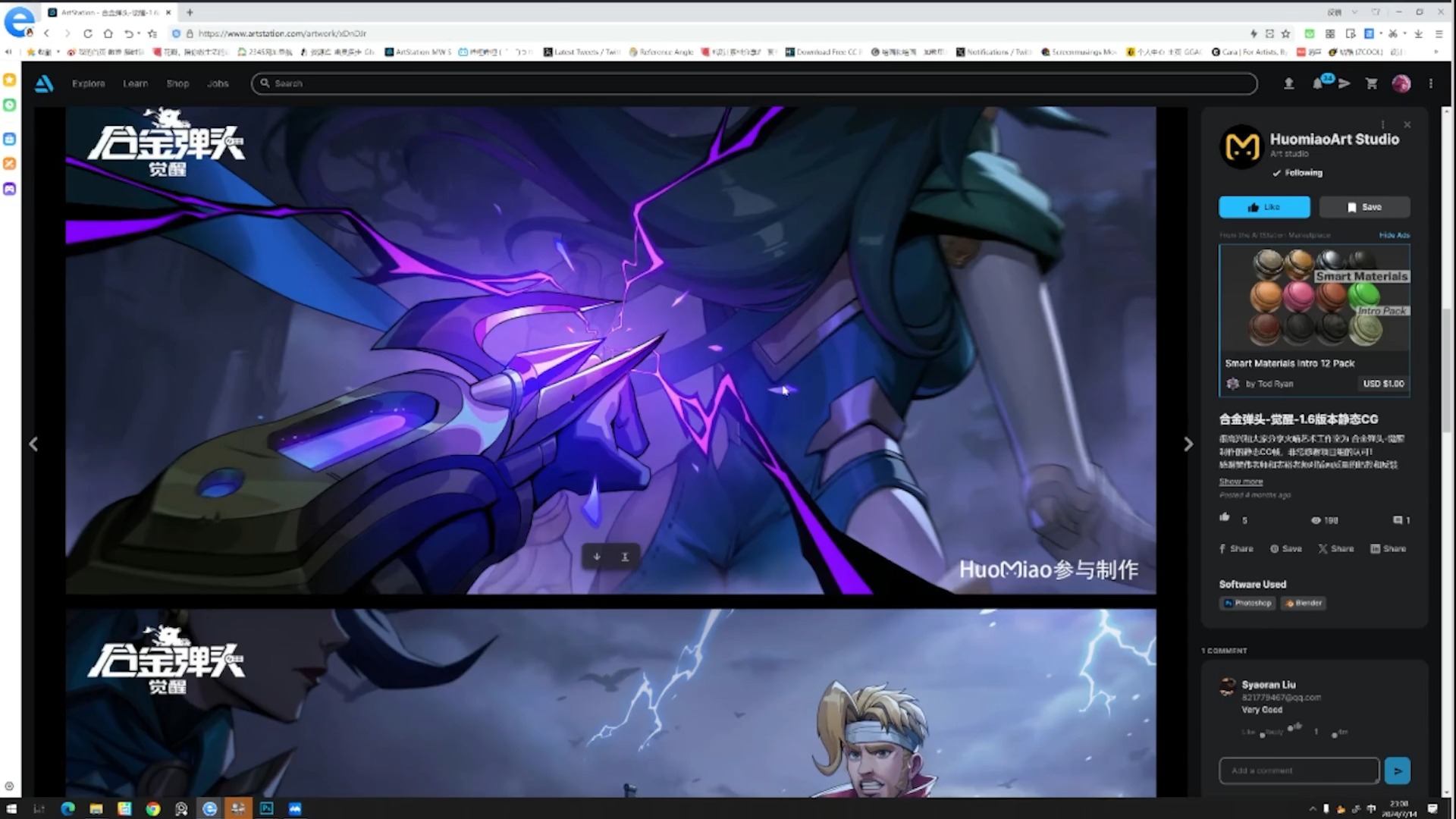1456x819 pixels.
Task: Like this artwork with the blue button
Action: (1264, 207)
